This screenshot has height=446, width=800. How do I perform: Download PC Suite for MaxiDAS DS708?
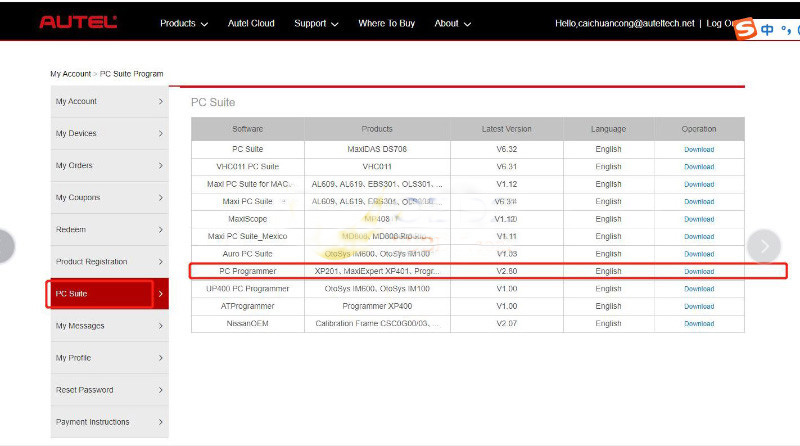click(698, 149)
